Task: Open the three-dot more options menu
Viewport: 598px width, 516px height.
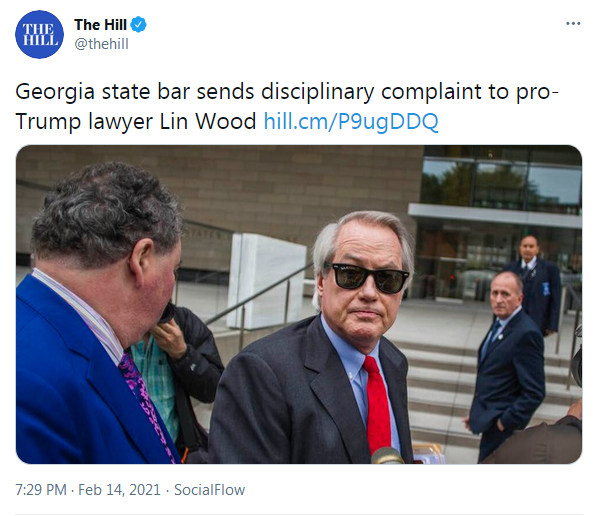Action: pos(573,24)
